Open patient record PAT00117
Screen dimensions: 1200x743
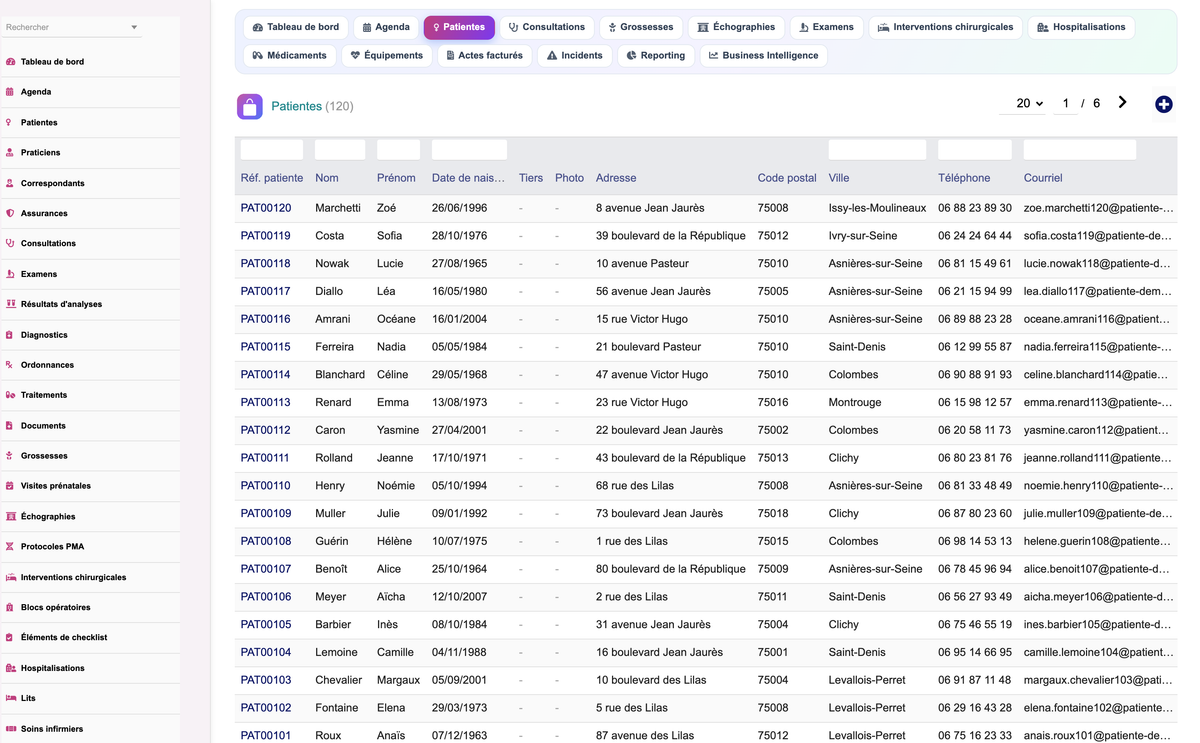coord(266,291)
